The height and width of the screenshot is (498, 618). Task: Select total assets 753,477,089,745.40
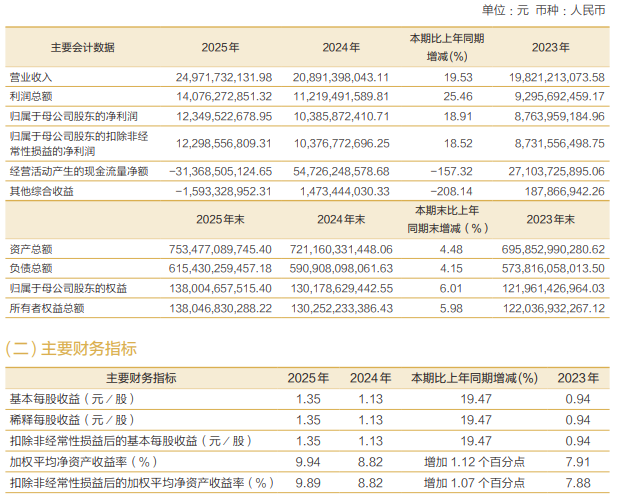220,249
